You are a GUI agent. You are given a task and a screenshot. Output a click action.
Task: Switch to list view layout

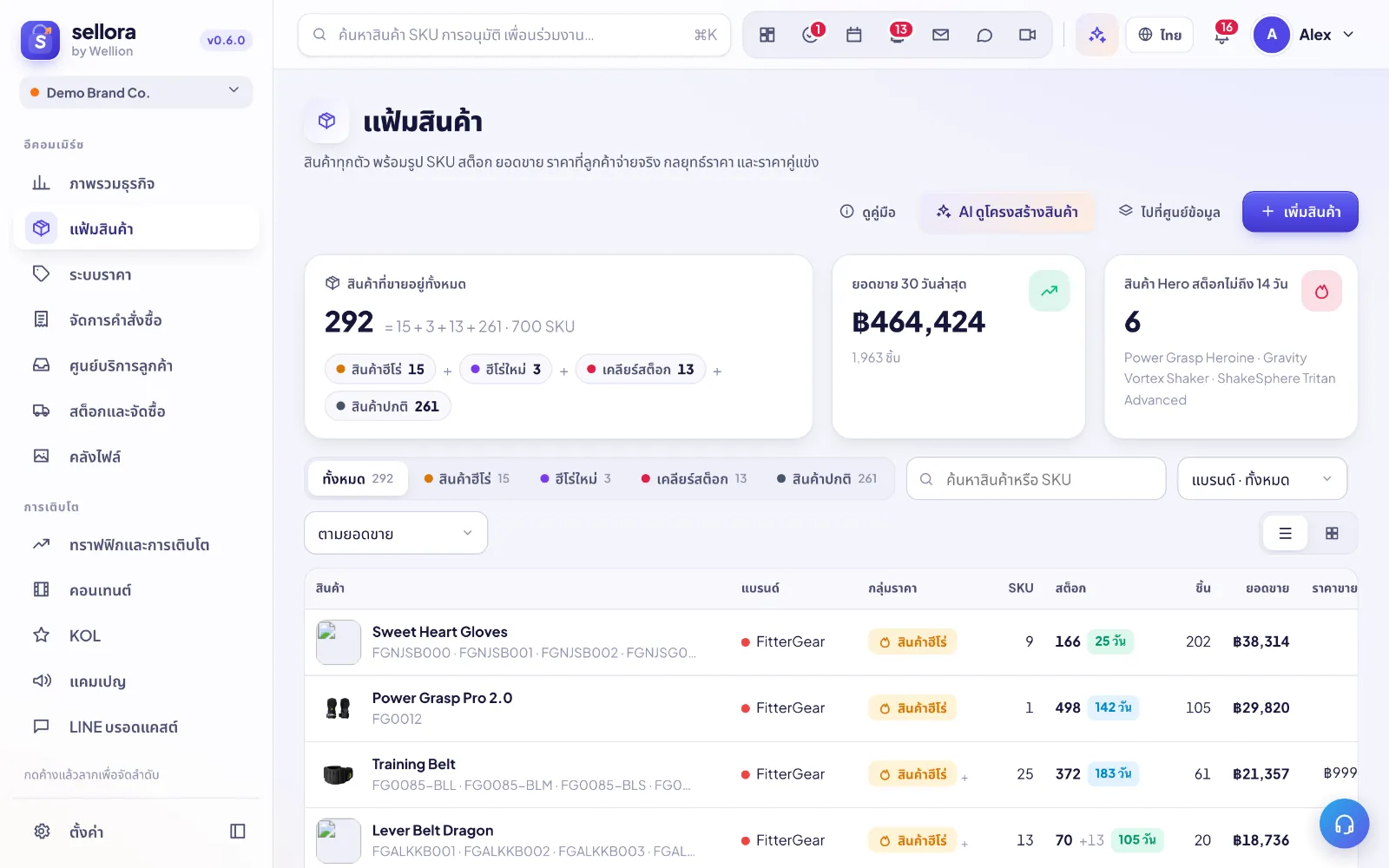(x=1286, y=534)
